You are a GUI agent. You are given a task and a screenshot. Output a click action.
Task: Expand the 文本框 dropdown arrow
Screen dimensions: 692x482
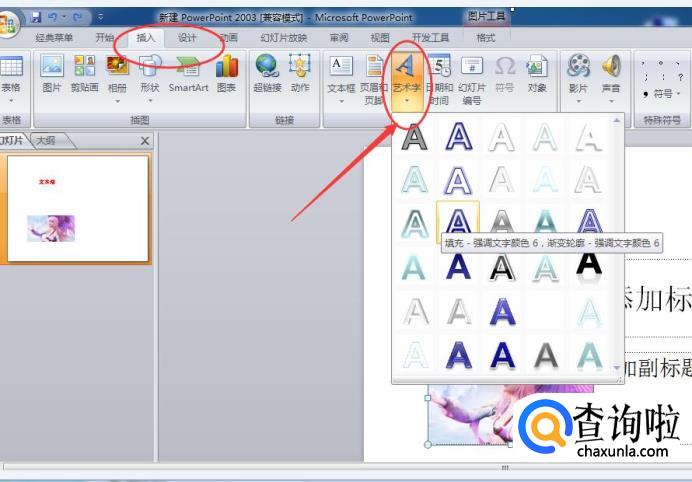coord(341,101)
